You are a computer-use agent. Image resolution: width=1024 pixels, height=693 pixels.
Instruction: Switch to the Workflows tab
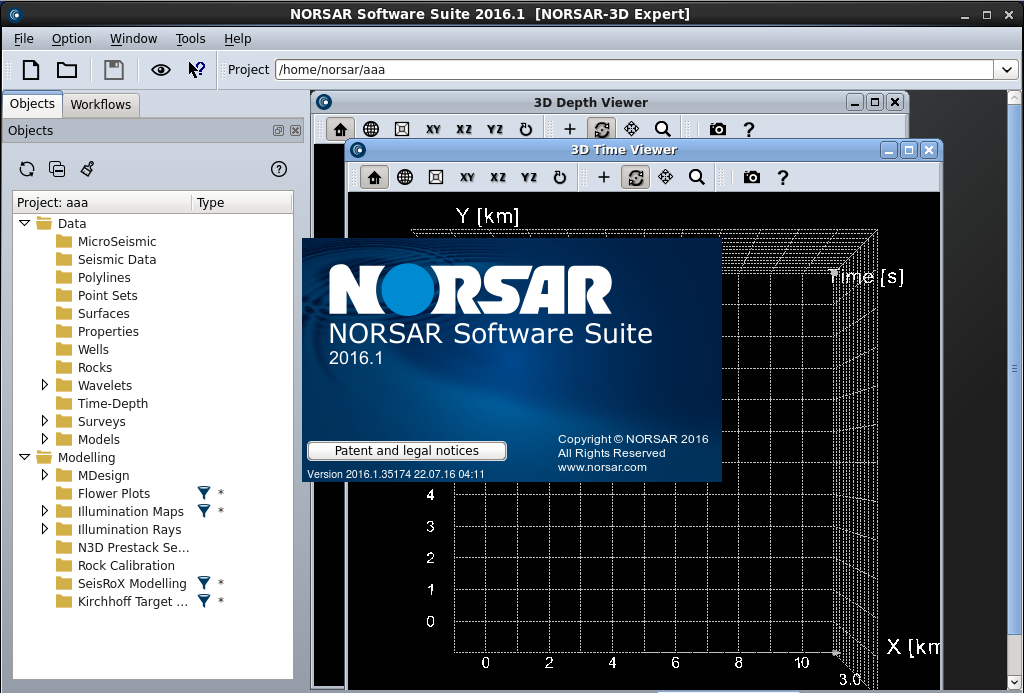click(x=101, y=105)
